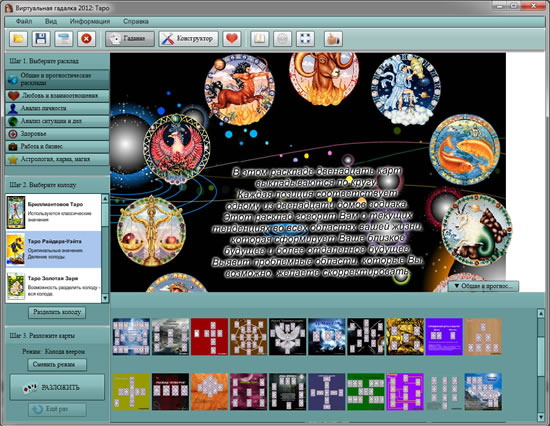Screen dimensions: 550x426
Task: Click the РАЗЛОЖИТЬ button
Action: [x=57, y=387]
